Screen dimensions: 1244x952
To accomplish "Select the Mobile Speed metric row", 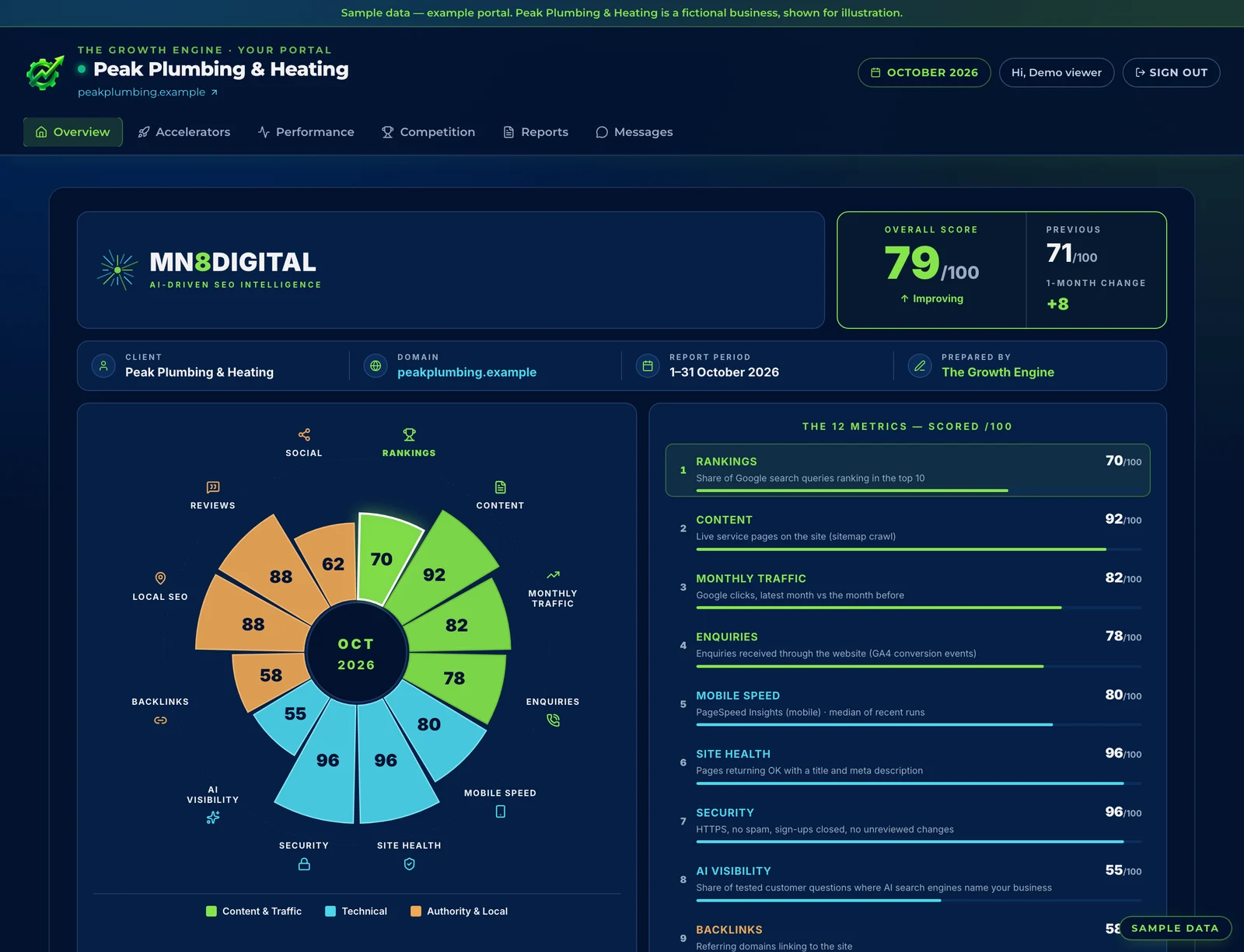I will 907,704.
